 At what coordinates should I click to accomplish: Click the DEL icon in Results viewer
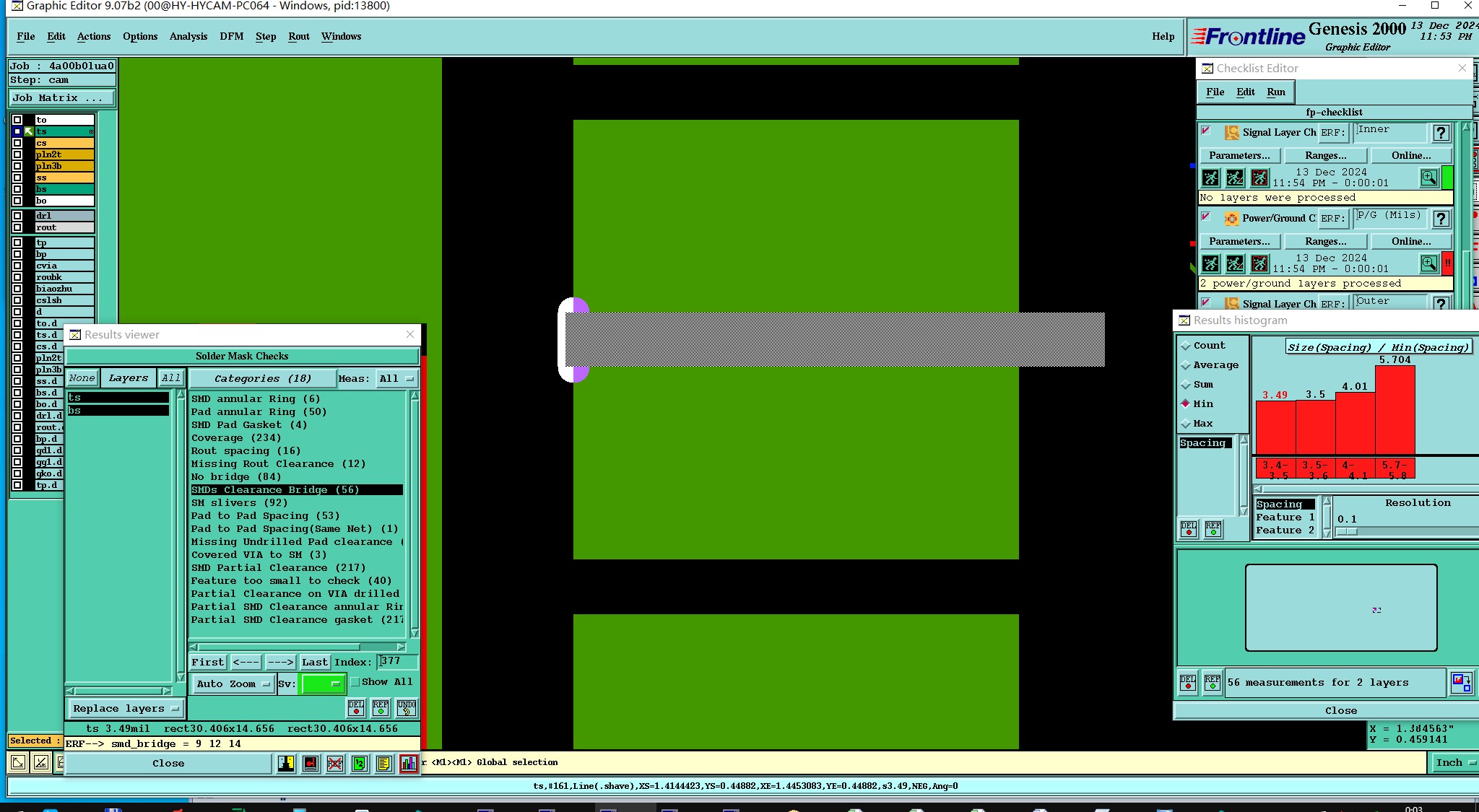point(356,707)
